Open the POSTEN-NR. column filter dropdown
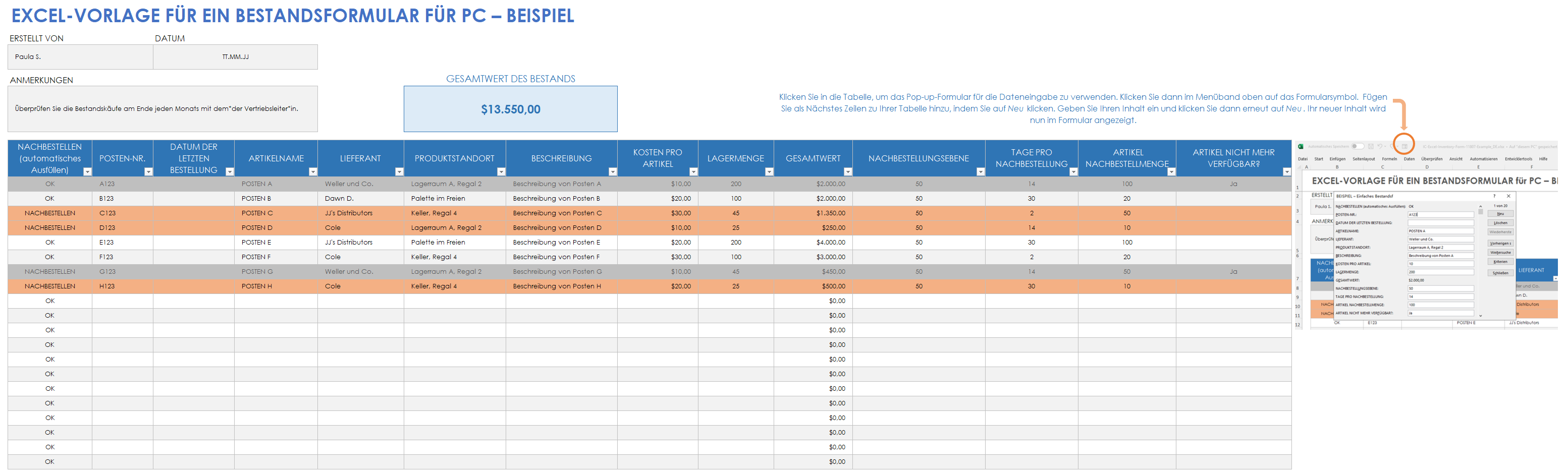Screen dimensions: 1568x476 pos(148,172)
